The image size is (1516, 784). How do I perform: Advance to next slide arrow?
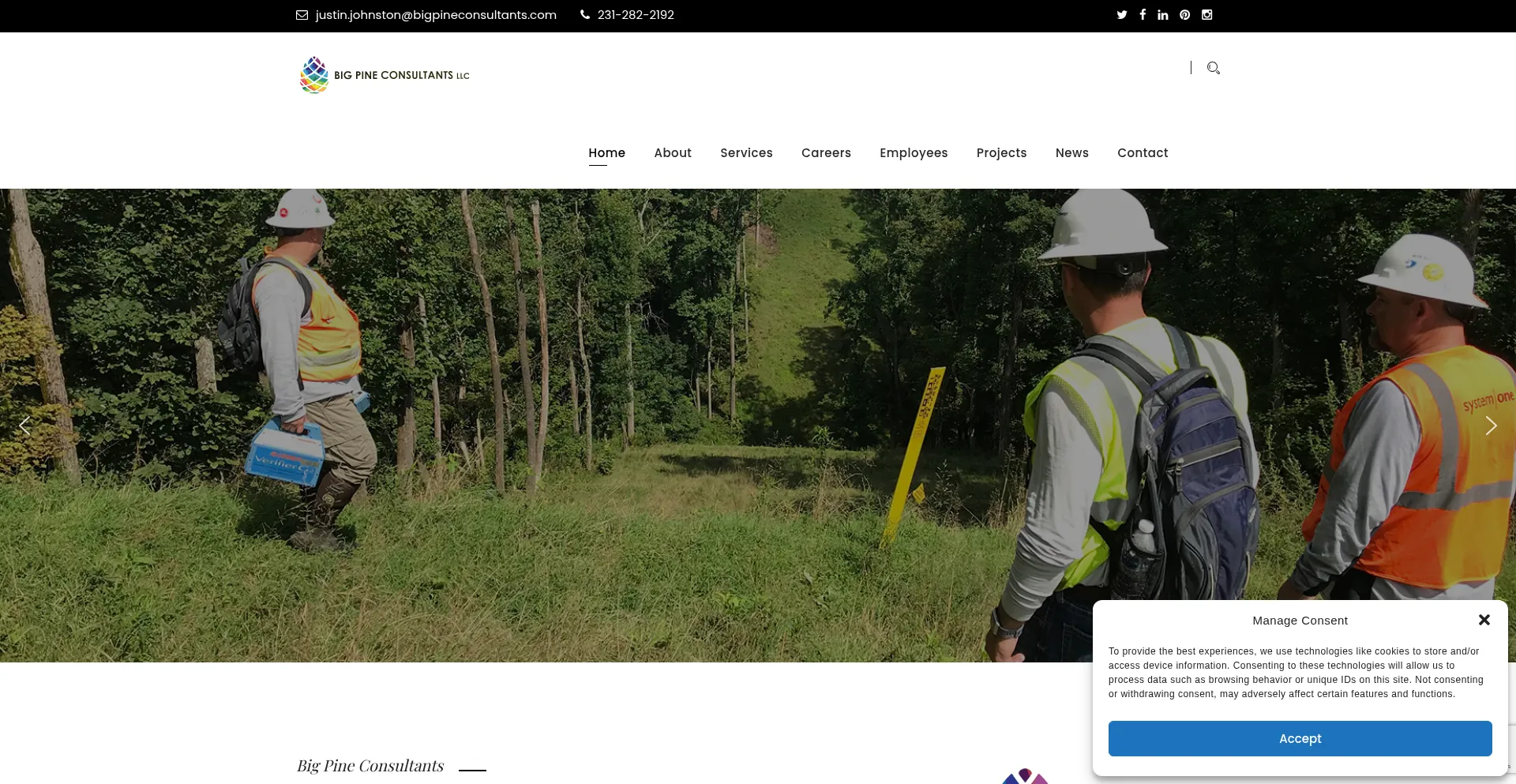coord(1490,426)
